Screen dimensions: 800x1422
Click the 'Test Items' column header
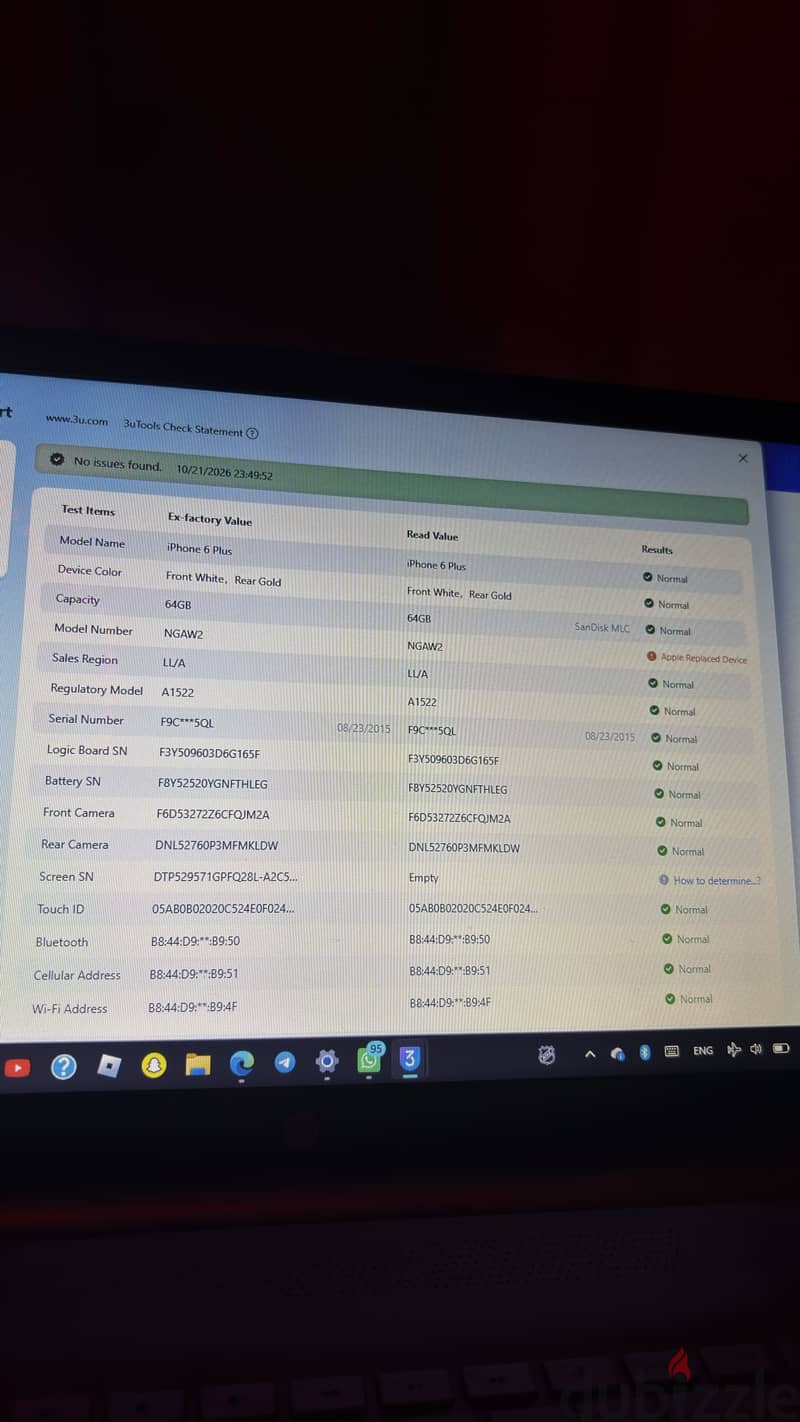pyautogui.click(x=88, y=510)
